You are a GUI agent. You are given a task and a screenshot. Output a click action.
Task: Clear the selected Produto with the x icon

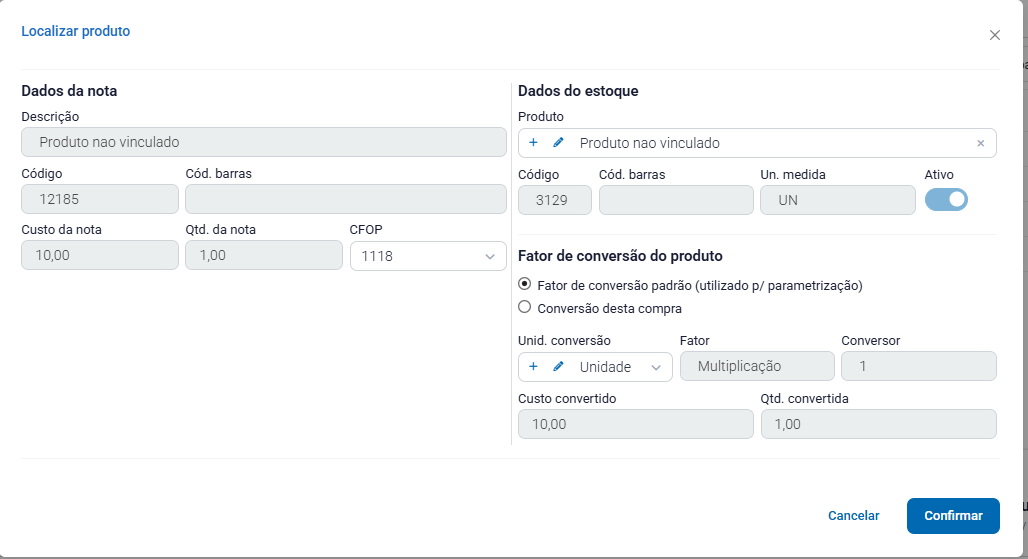coord(980,143)
